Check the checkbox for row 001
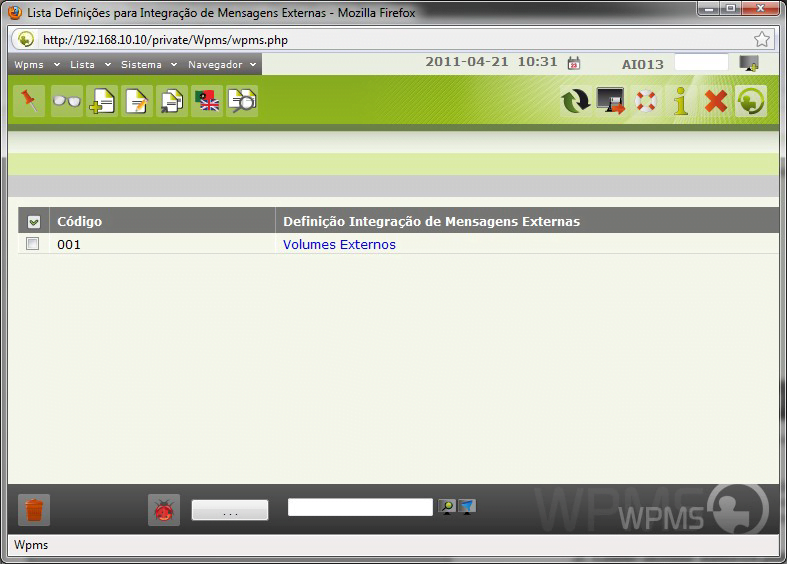 (x=33, y=243)
